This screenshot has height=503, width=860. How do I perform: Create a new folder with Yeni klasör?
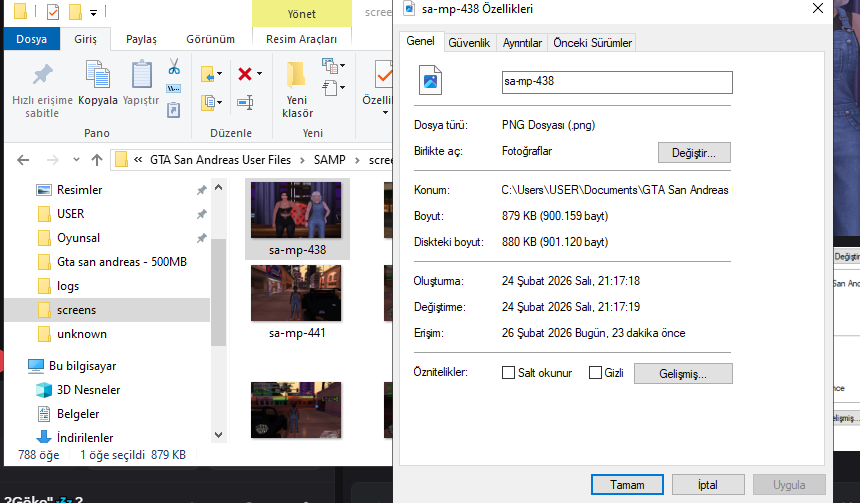click(x=297, y=91)
